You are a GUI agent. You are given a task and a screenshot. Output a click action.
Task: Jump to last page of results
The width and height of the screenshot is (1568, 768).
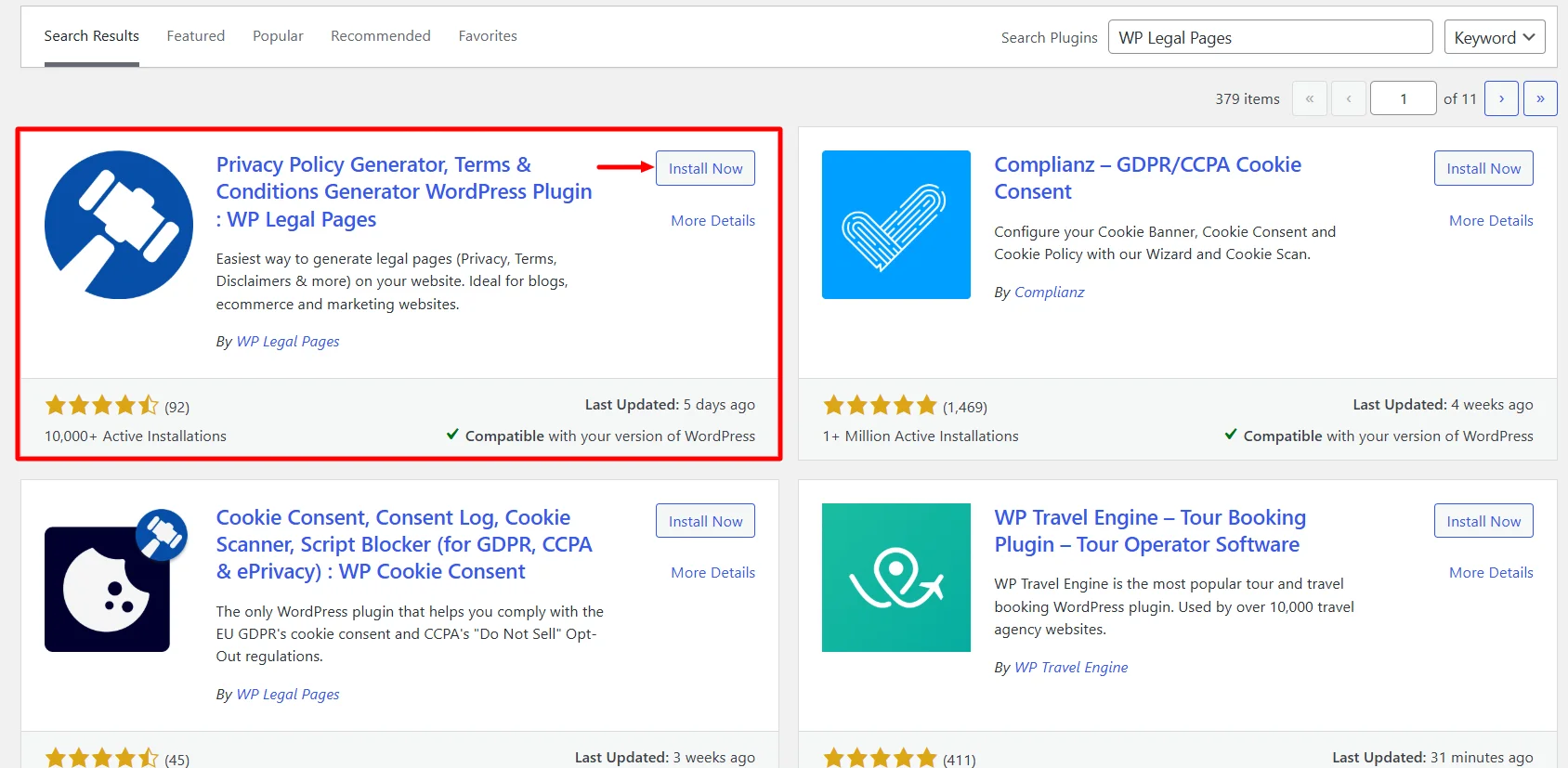point(1539,98)
